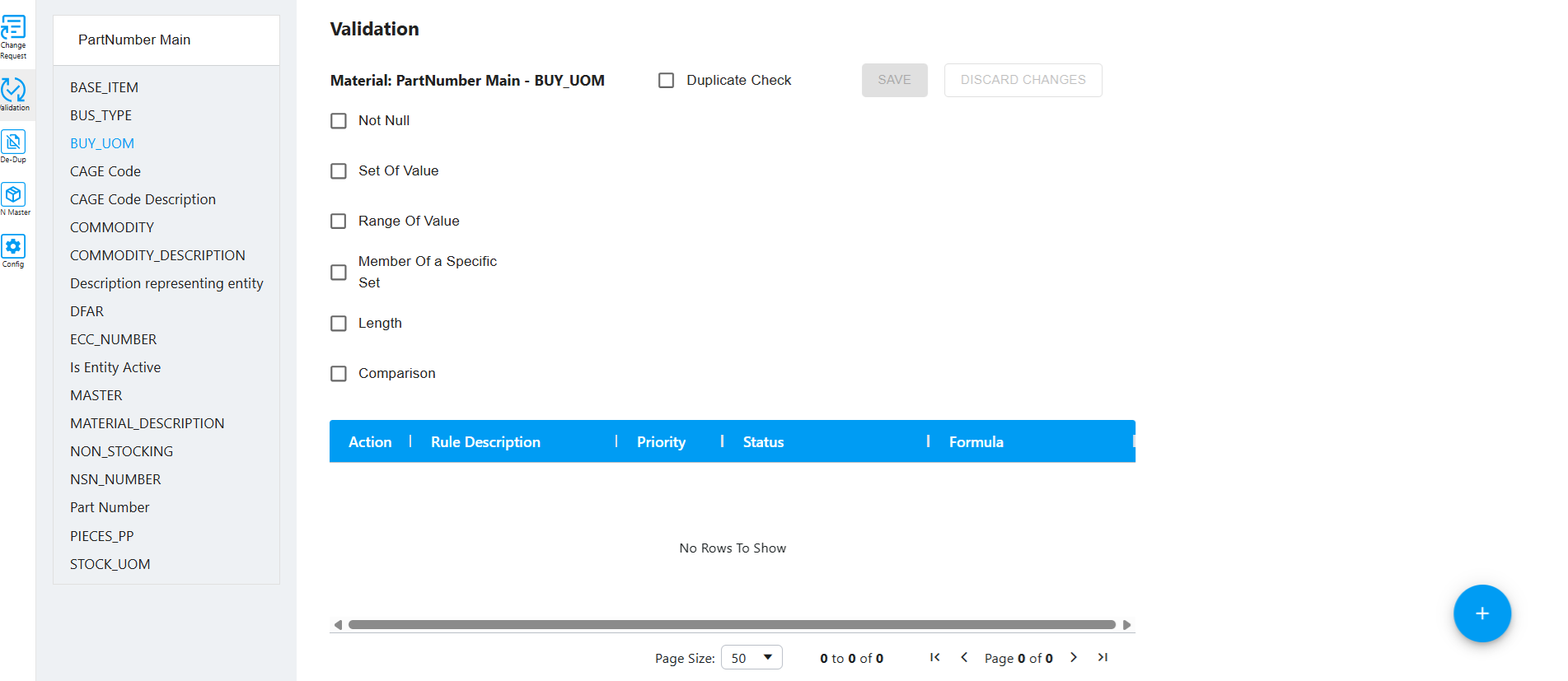Click the Formula column header
The image size is (1568, 681).
click(x=976, y=442)
